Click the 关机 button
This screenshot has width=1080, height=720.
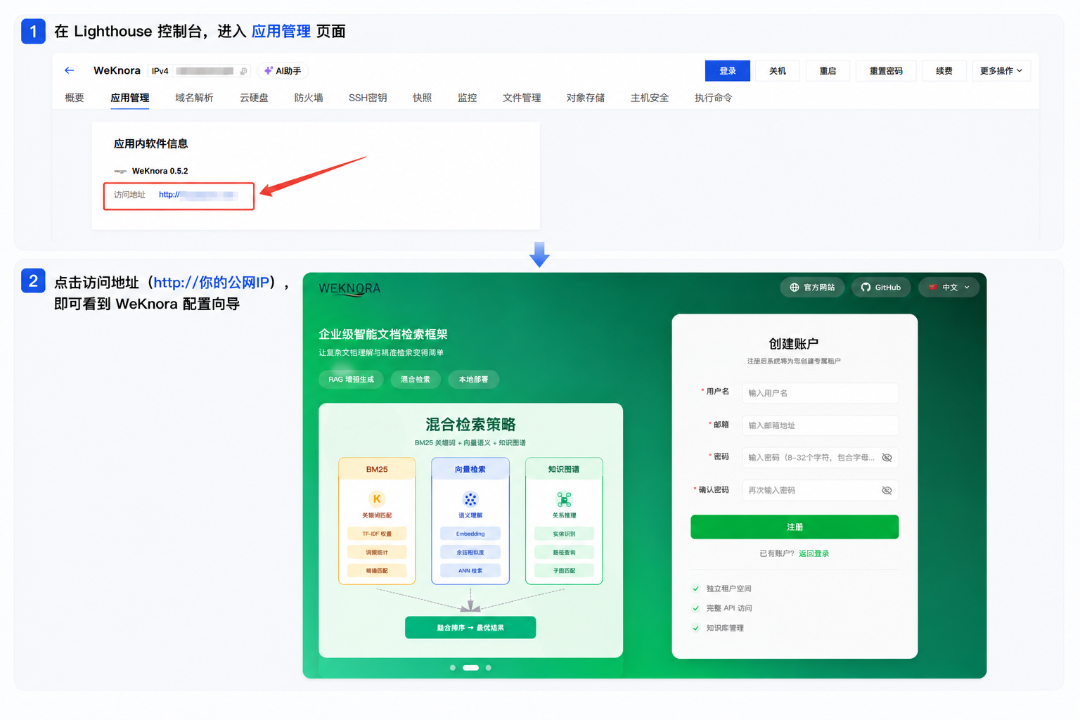coord(778,71)
